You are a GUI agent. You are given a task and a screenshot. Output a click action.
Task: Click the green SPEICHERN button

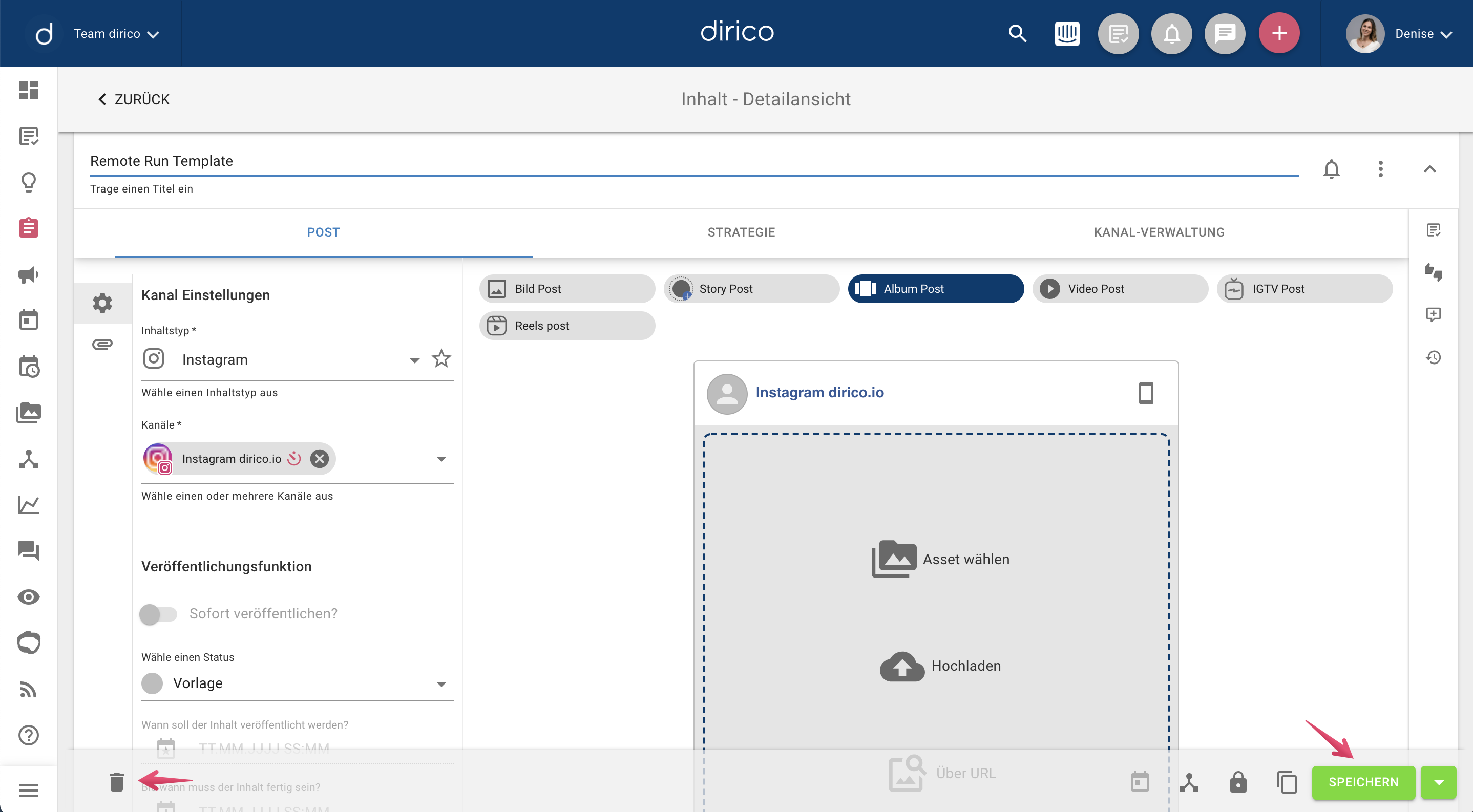pos(1363,782)
